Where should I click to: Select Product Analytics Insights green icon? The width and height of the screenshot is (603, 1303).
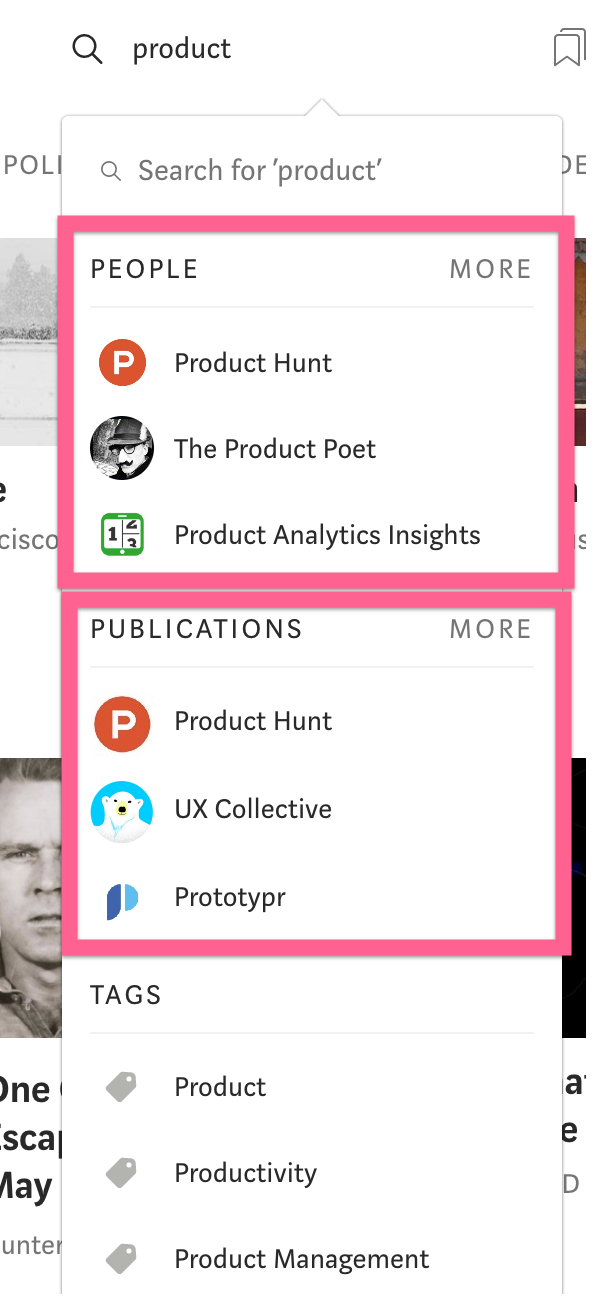122,534
